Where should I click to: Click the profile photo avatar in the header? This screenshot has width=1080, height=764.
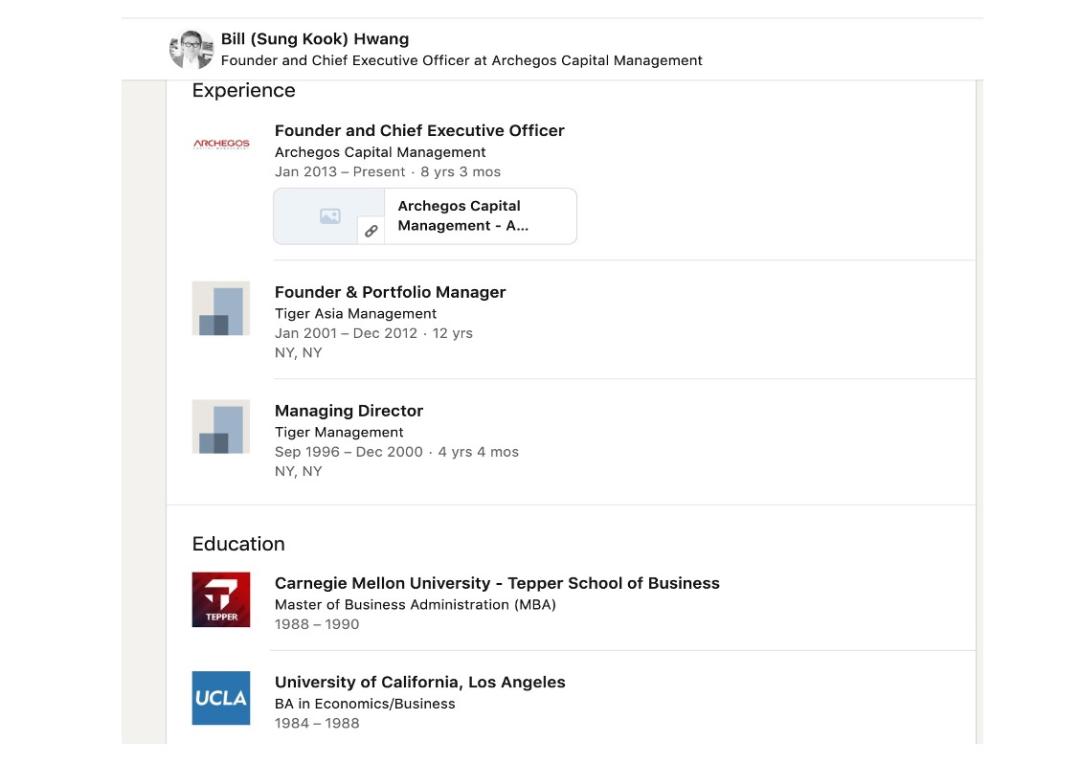[191, 50]
